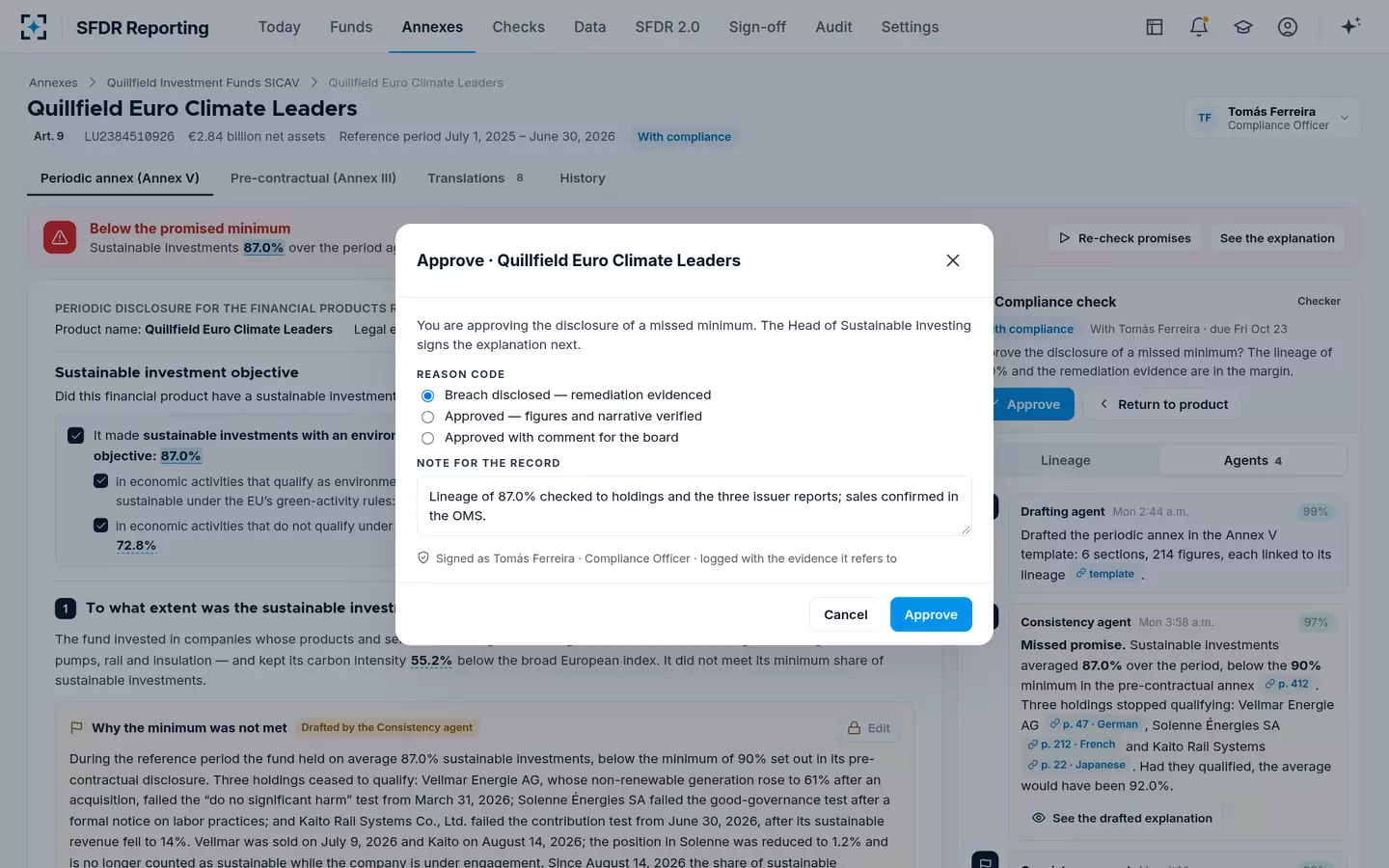Viewport: 1389px width, 868px height.
Task: Open the template lineage link
Action: pyautogui.click(x=1105, y=574)
